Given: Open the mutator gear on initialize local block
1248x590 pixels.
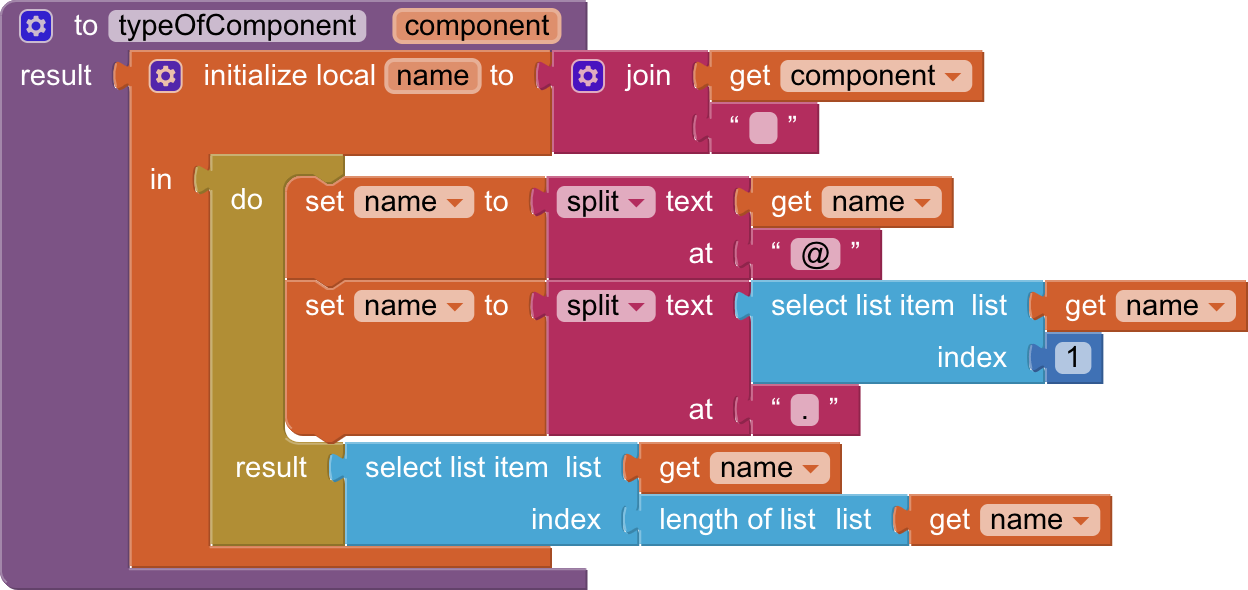Looking at the screenshot, I should click(165, 76).
